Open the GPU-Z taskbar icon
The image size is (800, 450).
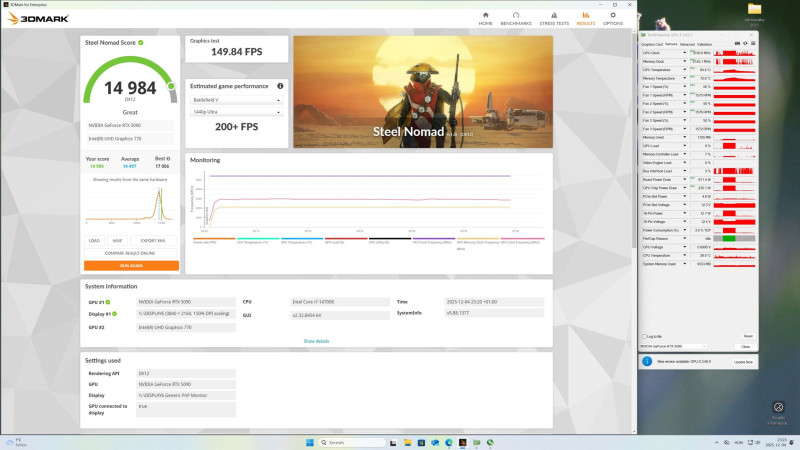point(476,442)
